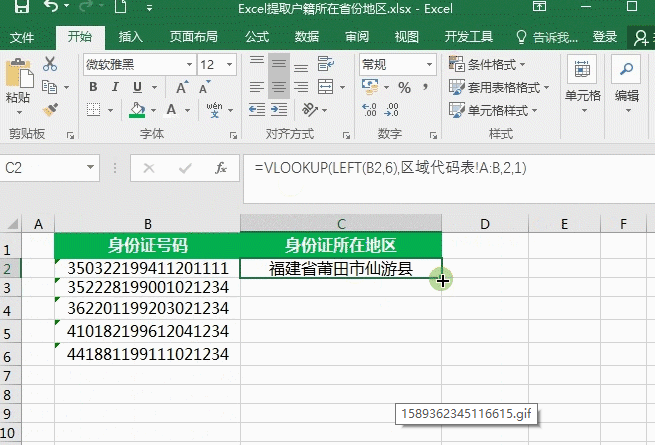The width and height of the screenshot is (655, 445).
Task: Click the Insert Function fx icon
Action: coord(221,169)
